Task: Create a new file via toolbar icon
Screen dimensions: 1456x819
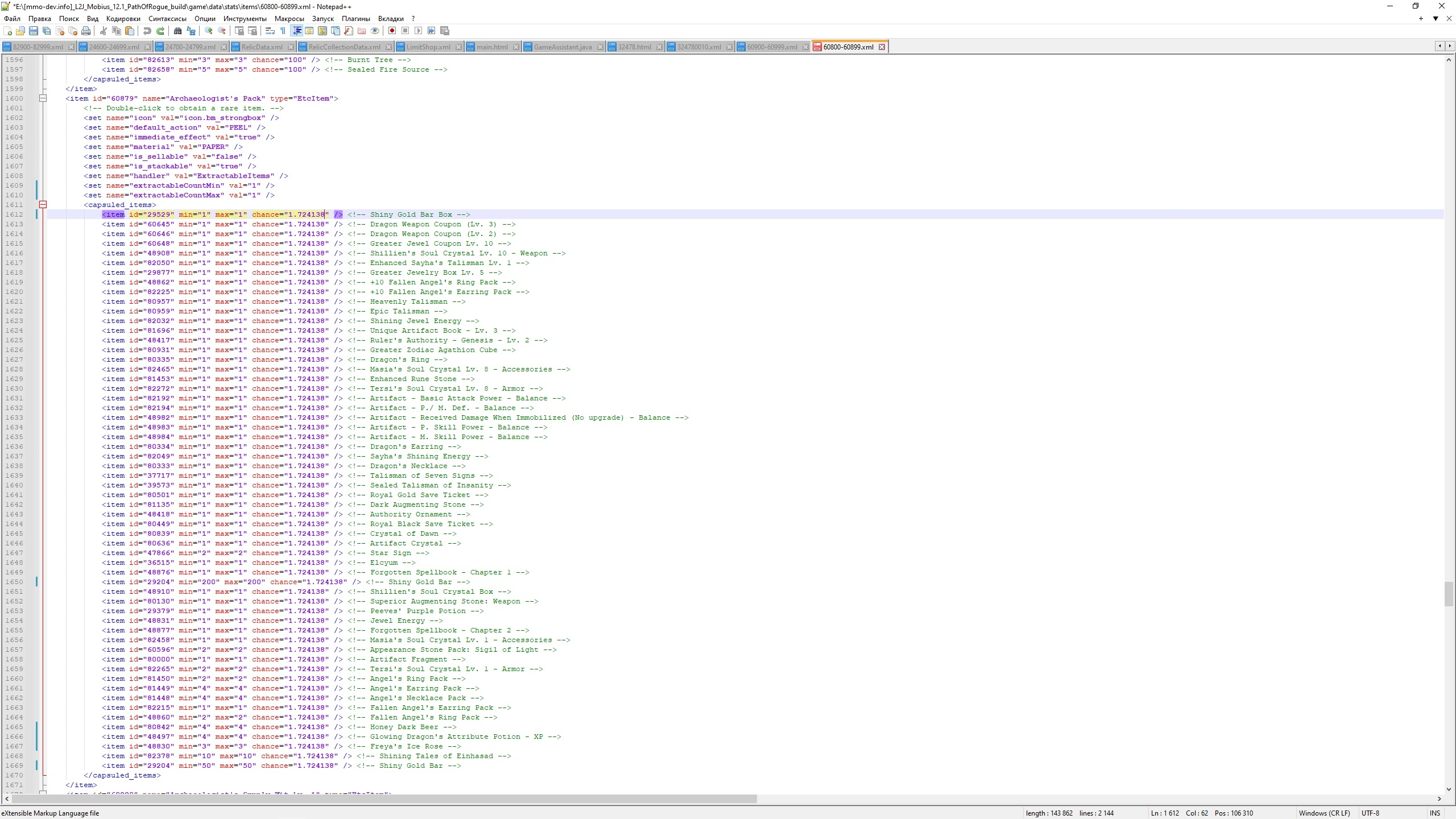Action: [x=8, y=31]
